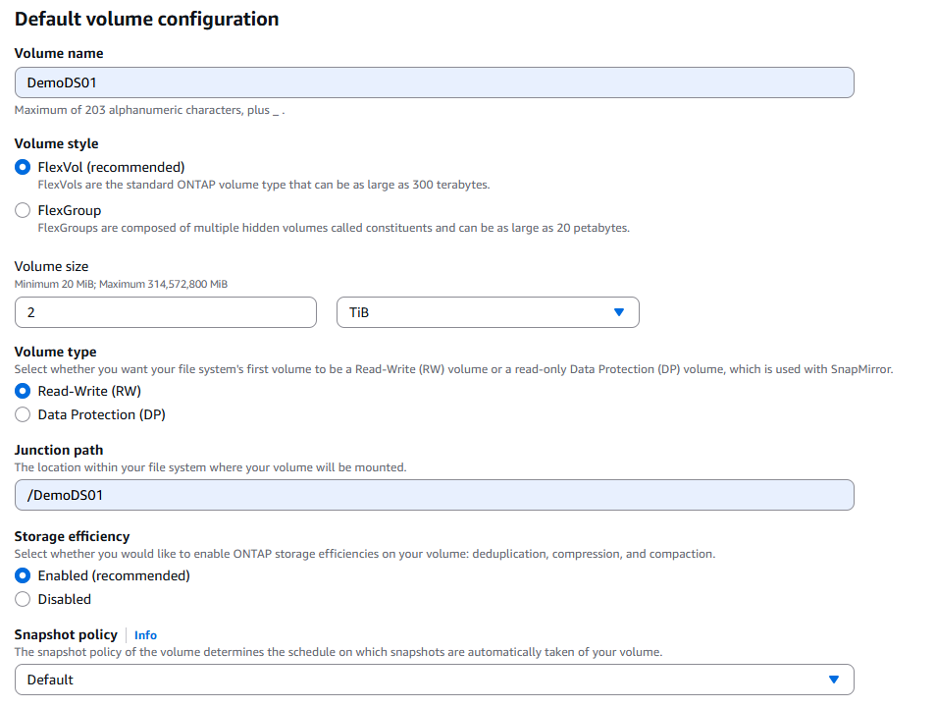The image size is (936, 708).
Task: Click the Junction path input field
Action: click(434, 495)
